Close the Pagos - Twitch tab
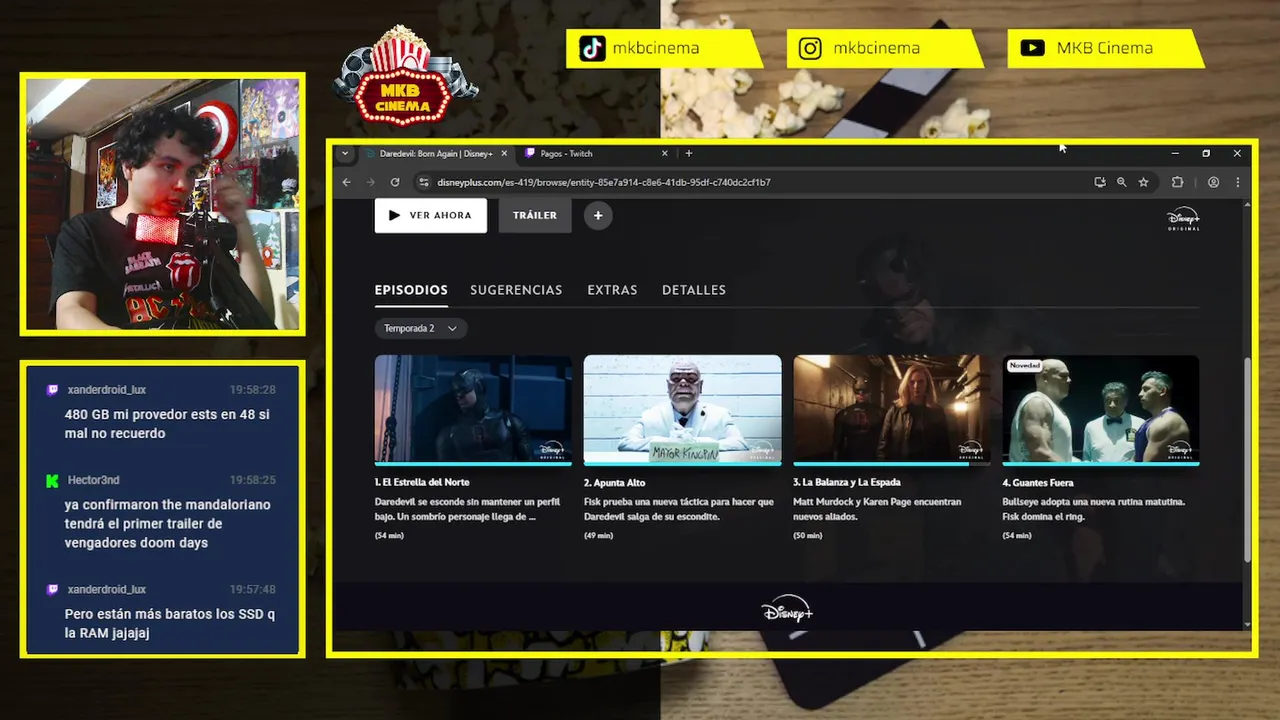 coord(664,153)
